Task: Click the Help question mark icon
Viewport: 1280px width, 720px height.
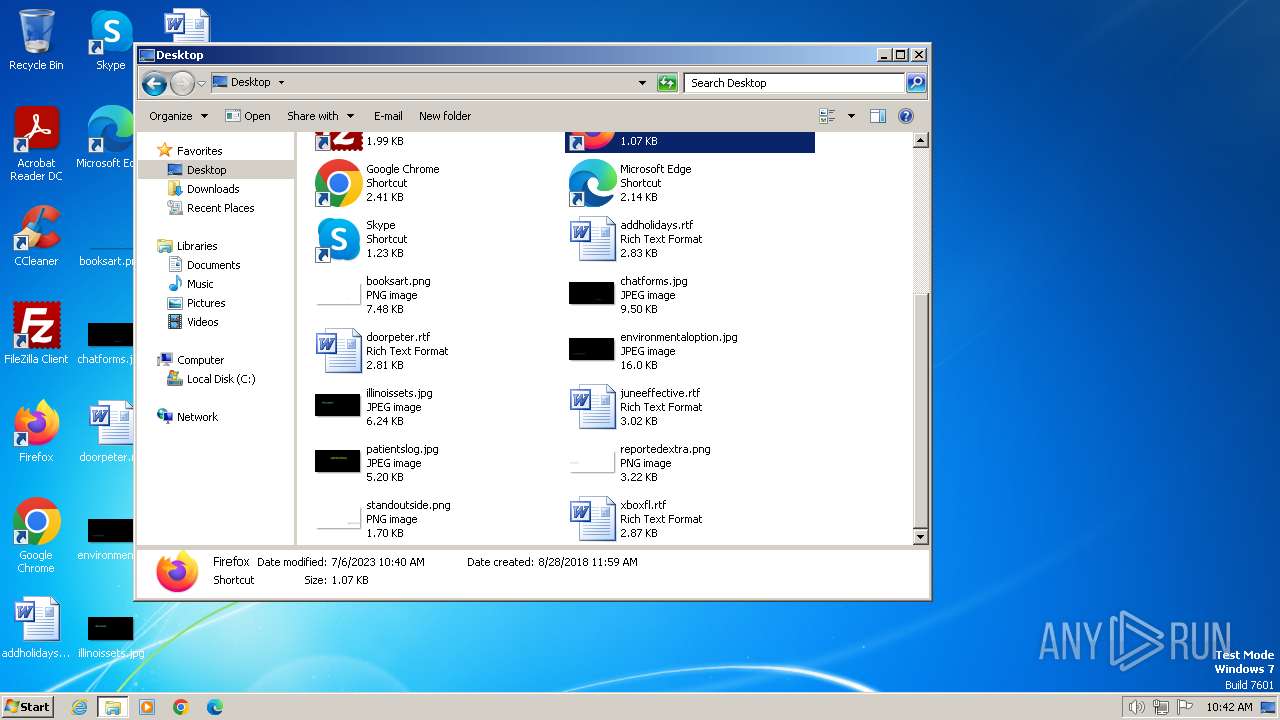Action: tap(906, 116)
